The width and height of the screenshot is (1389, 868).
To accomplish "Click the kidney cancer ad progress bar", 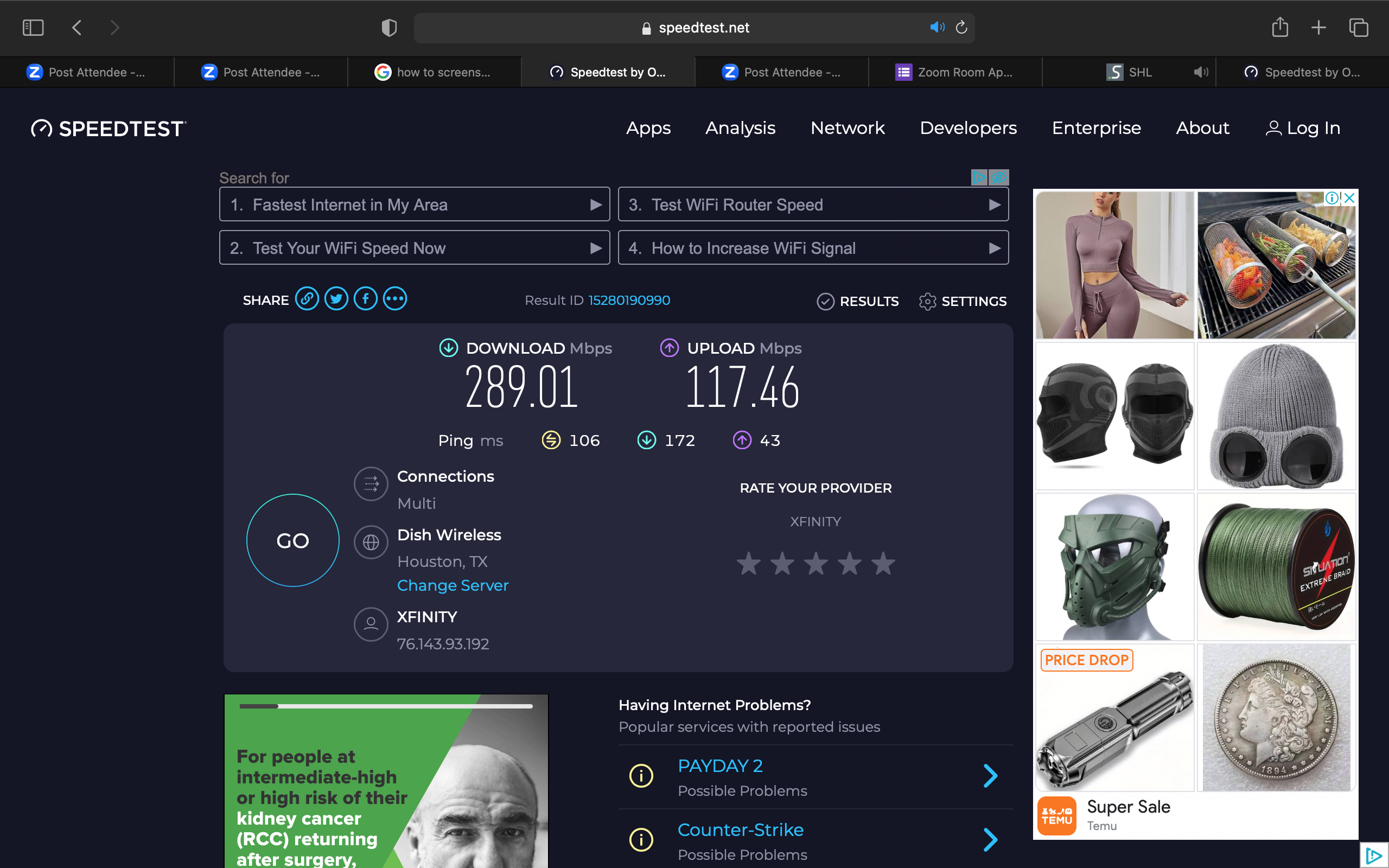I will tap(386, 706).
